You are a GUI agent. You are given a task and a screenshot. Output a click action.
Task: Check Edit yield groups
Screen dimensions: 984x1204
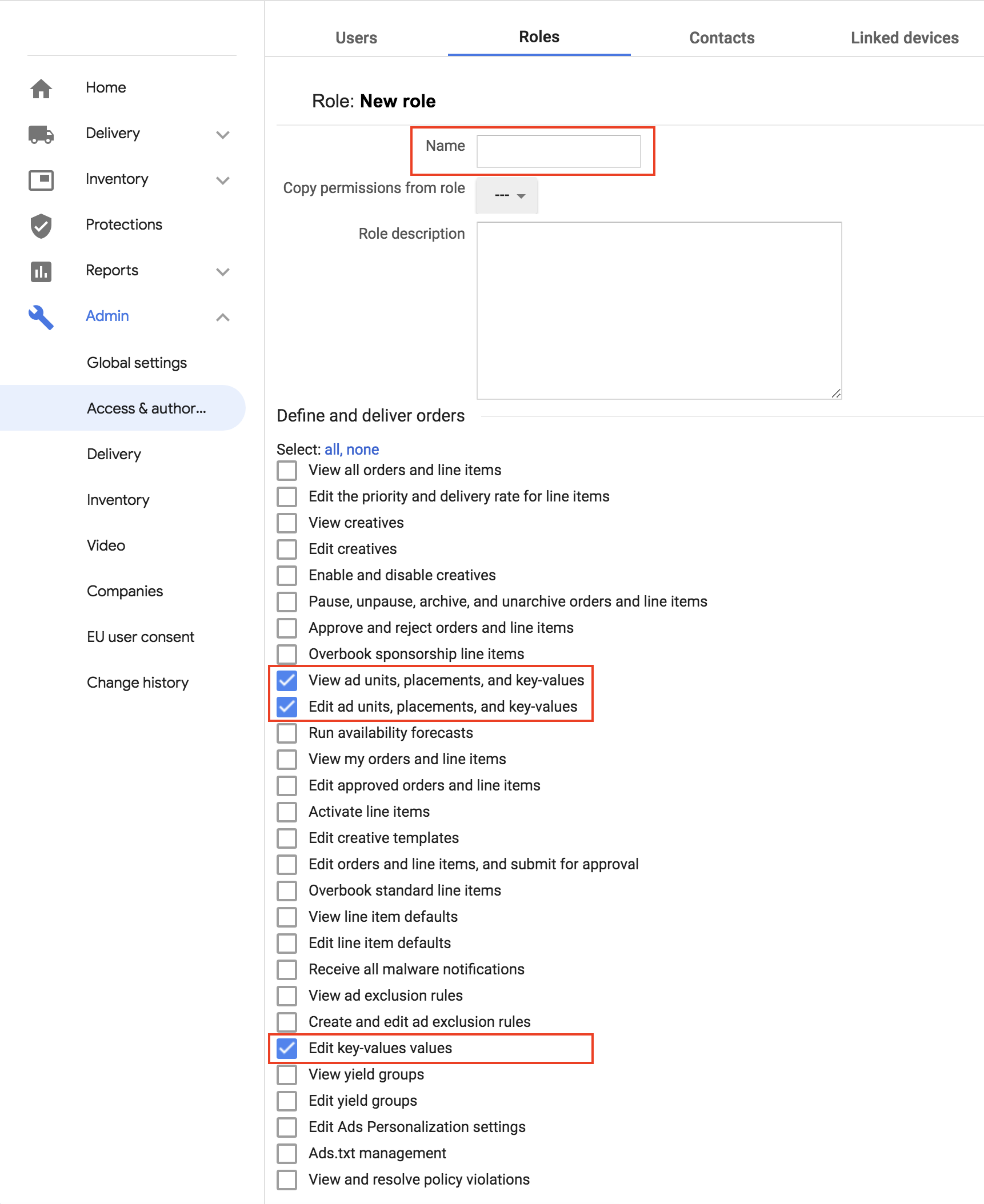pos(287,1101)
